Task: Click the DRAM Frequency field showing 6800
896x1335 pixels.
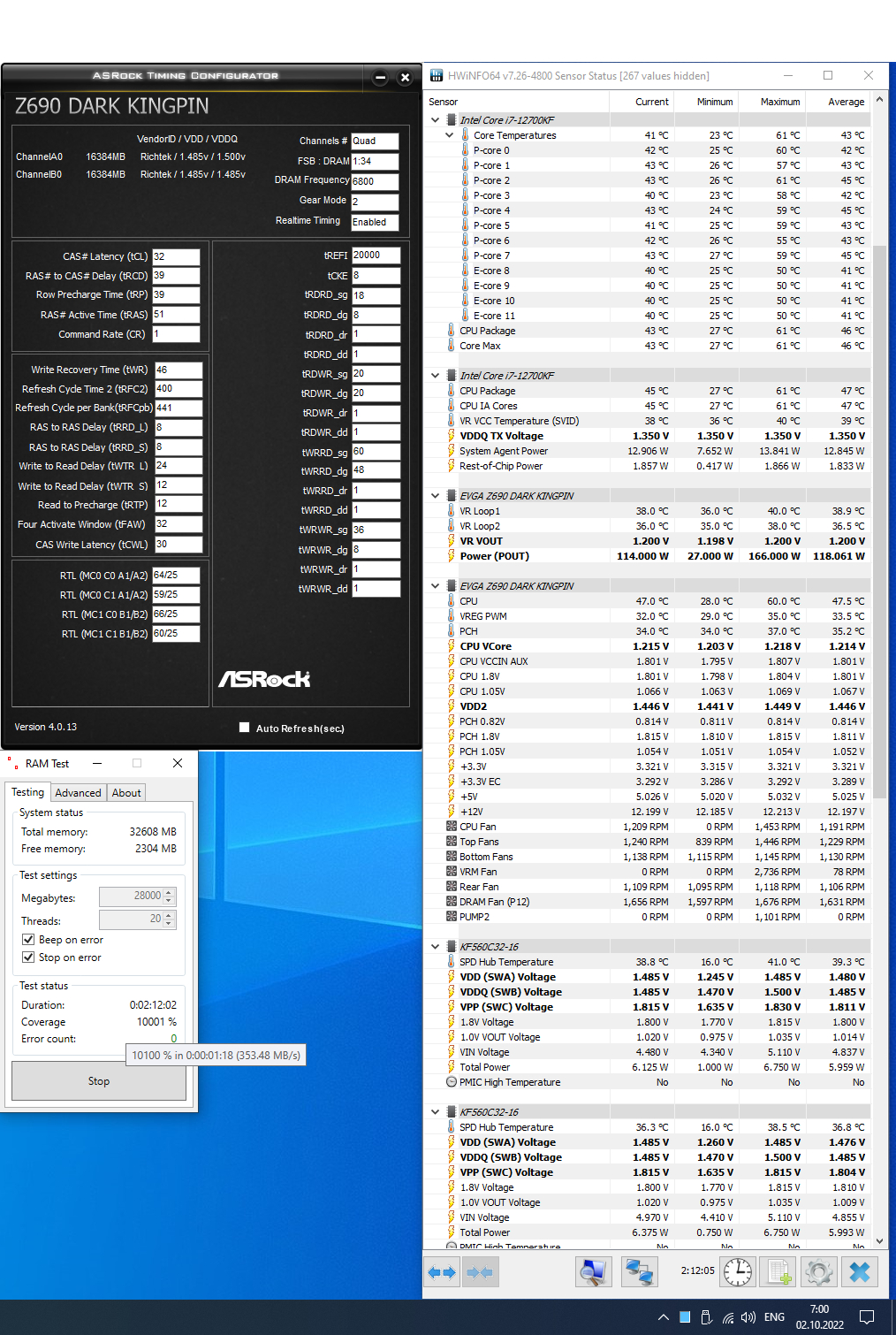Action: pos(375,181)
